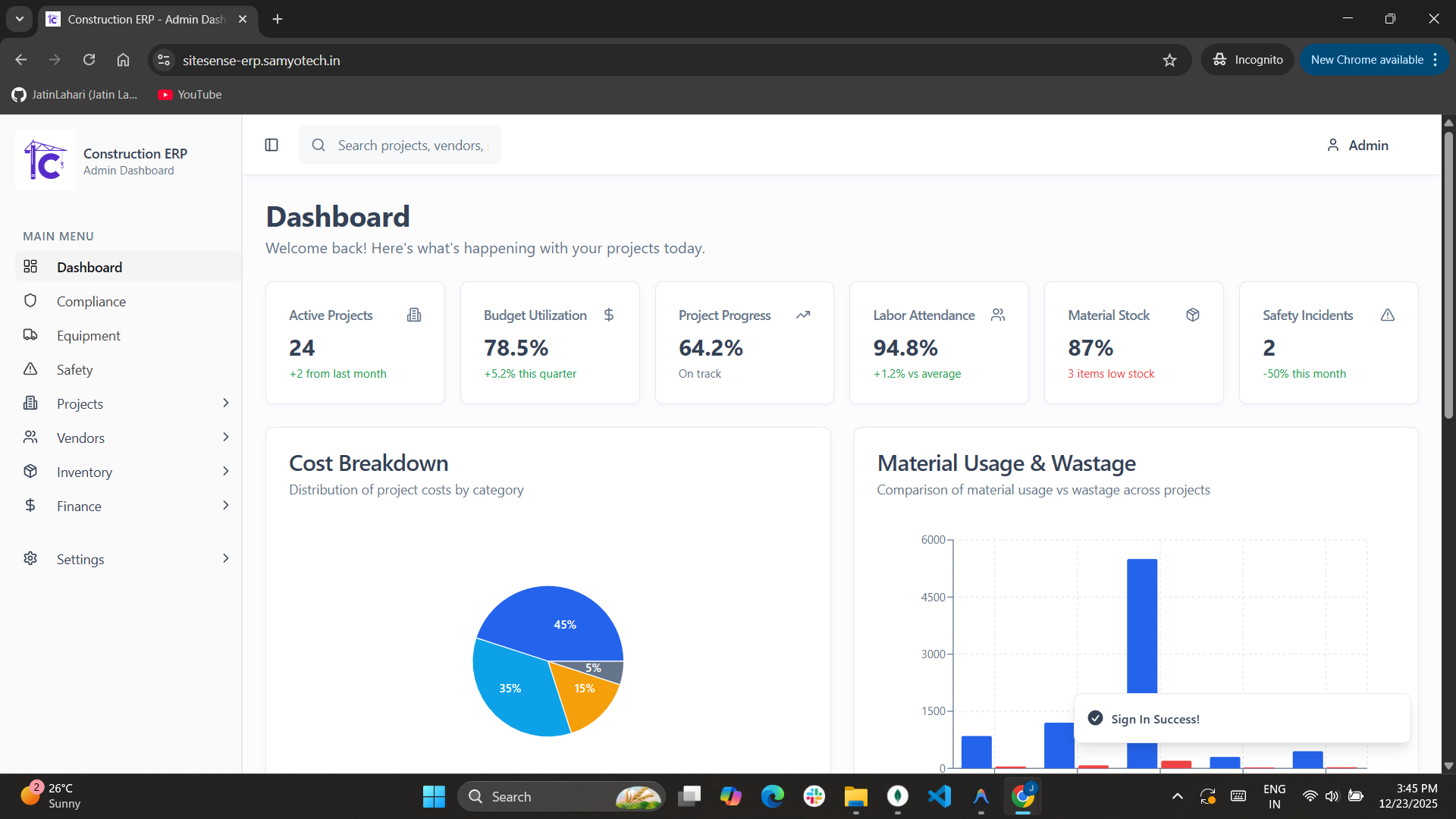Click the Active Projects building icon
Image resolution: width=1456 pixels, height=819 pixels.
coord(414,315)
